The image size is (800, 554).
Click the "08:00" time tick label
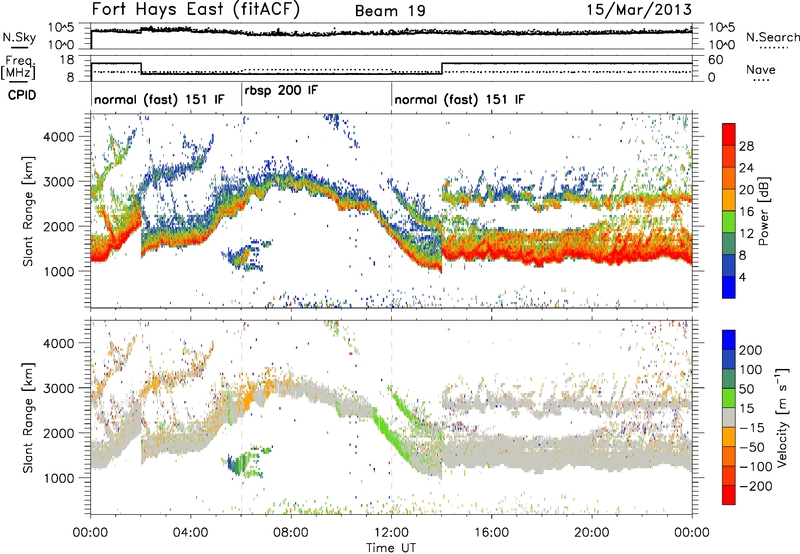point(291,533)
